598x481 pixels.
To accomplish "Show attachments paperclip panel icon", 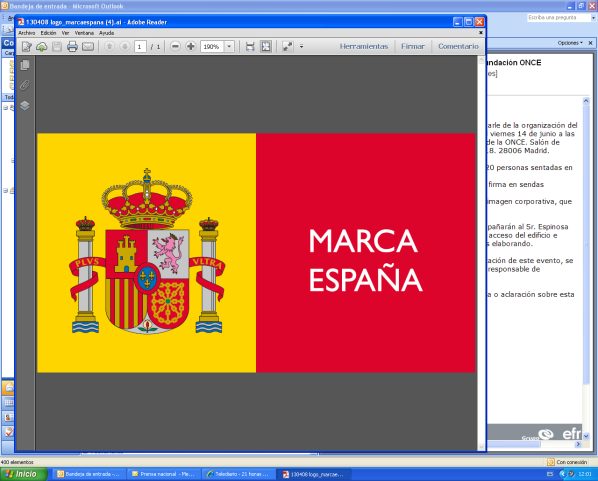I will pos(25,85).
